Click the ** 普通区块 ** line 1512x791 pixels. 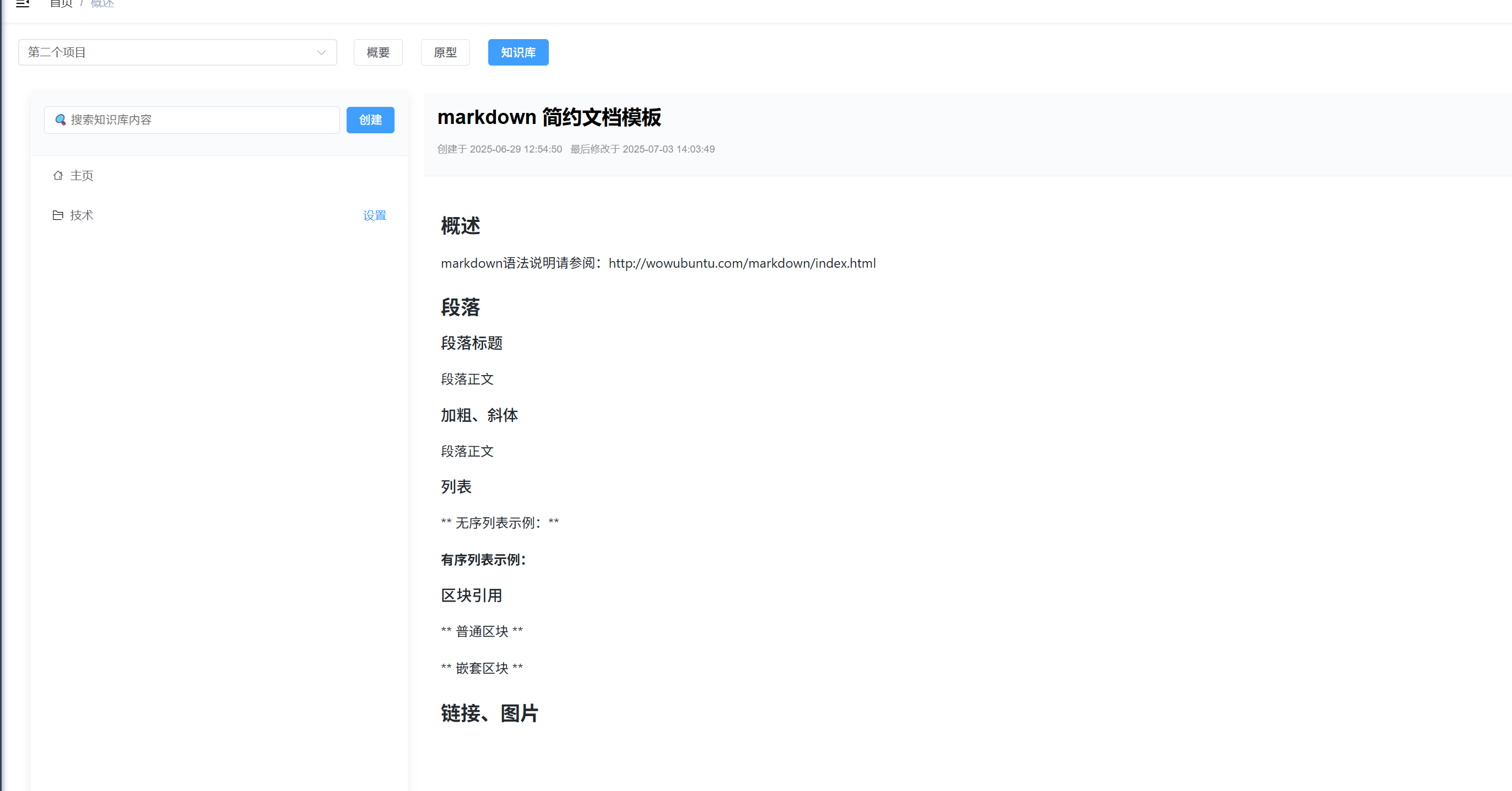481,631
